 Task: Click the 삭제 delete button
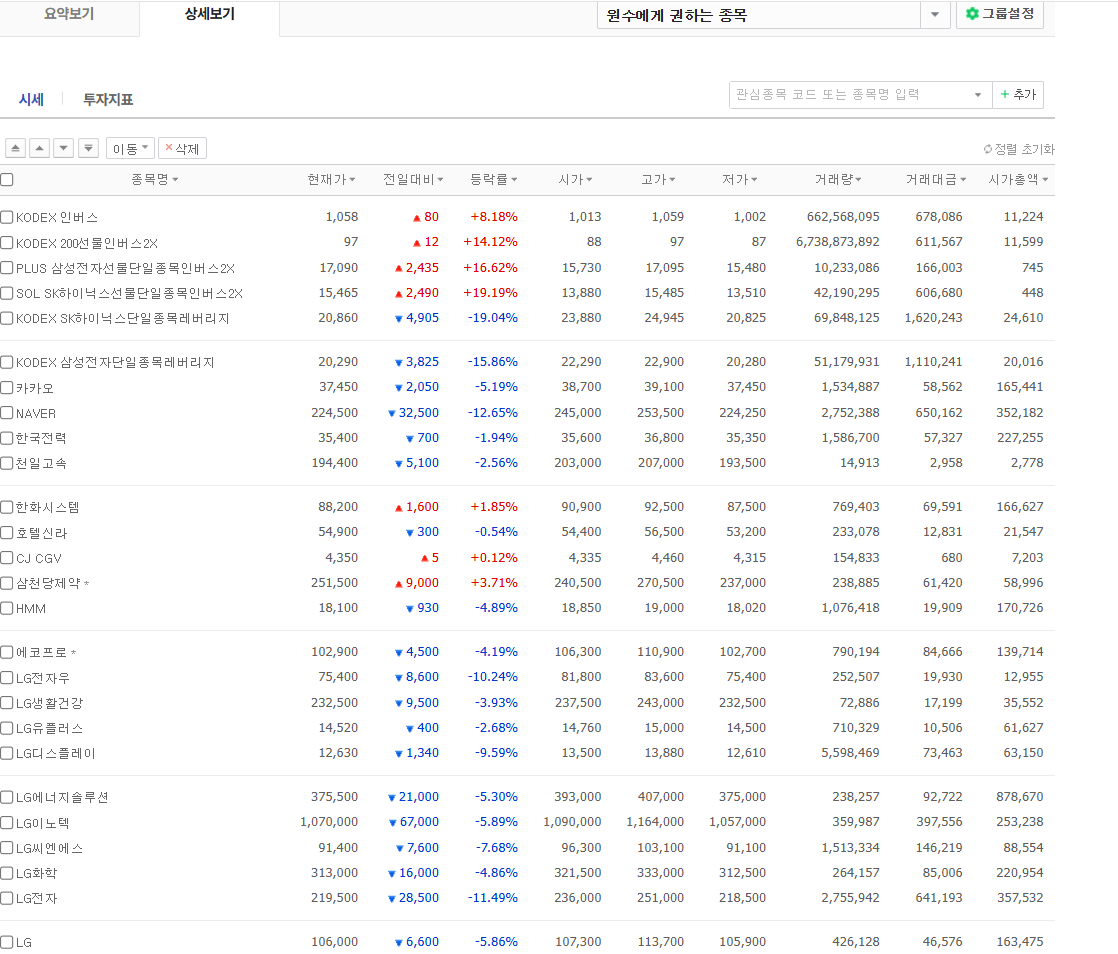(183, 148)
